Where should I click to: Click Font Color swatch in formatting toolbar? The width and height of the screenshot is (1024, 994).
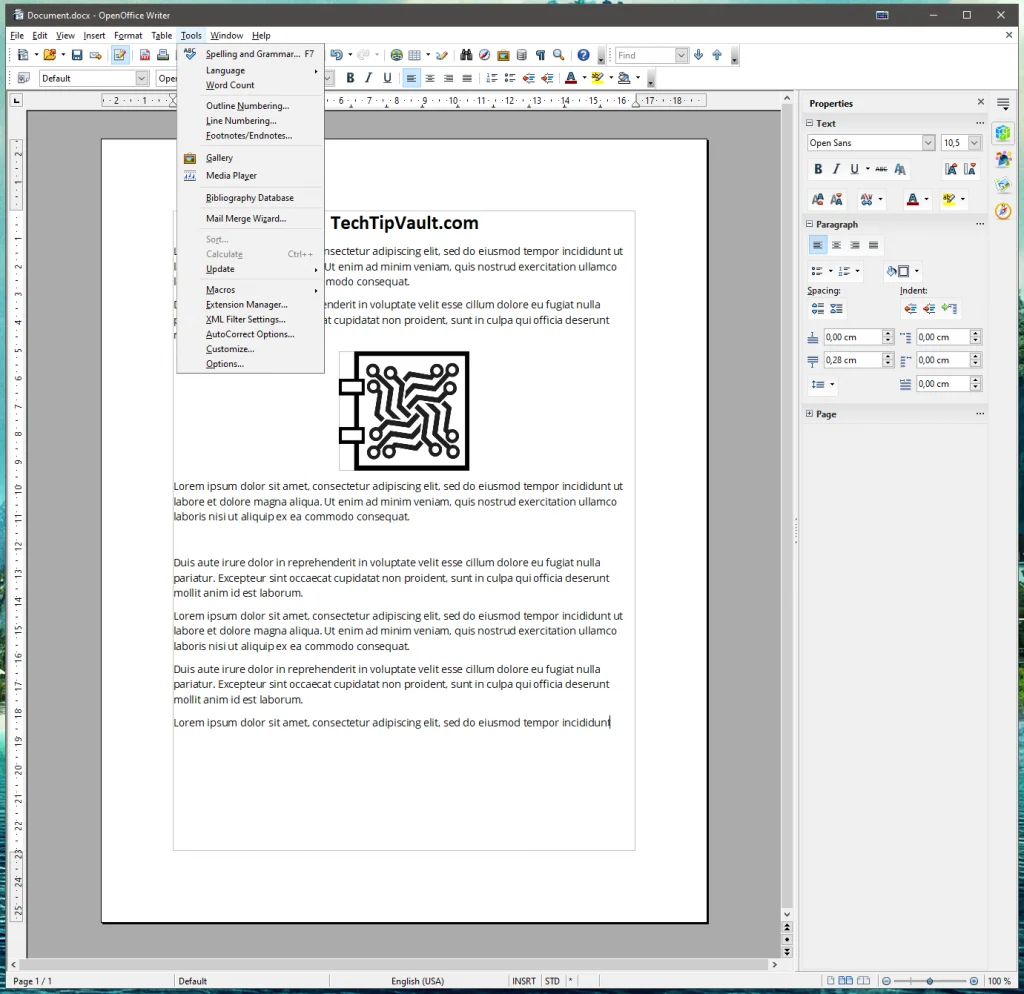pos(570,78)
